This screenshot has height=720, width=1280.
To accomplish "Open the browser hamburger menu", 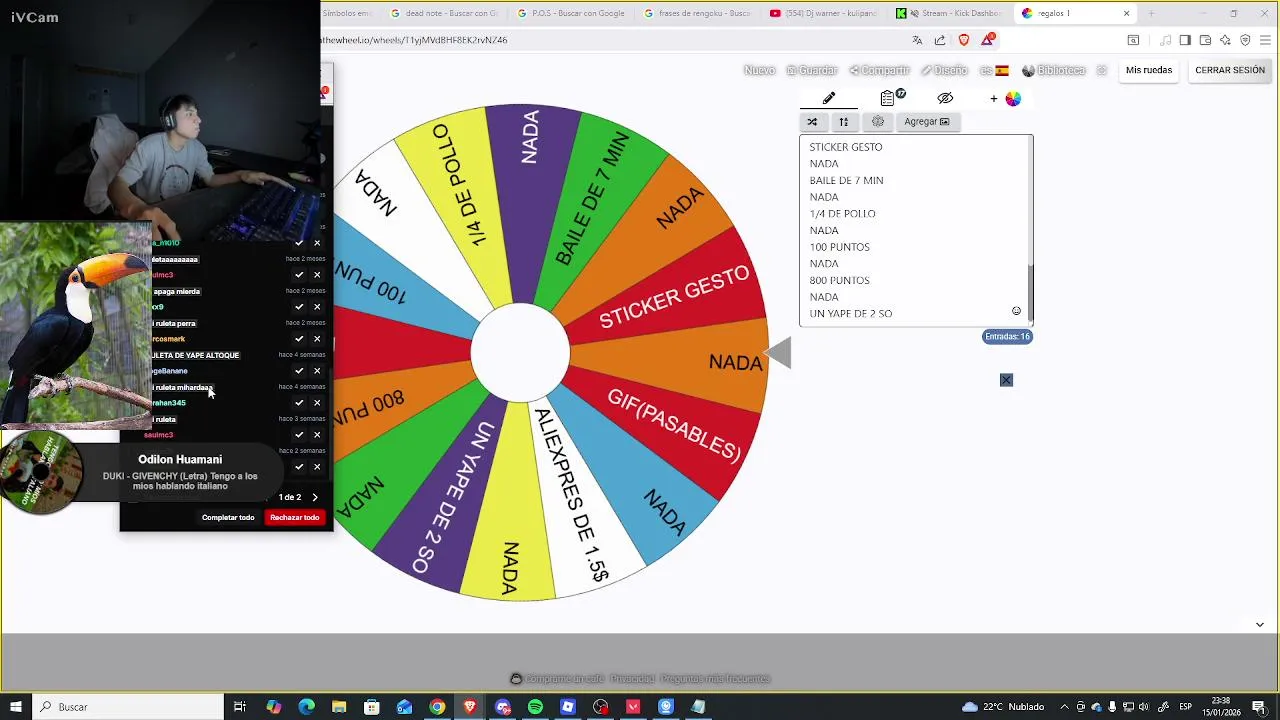I will click(1265, 40).
